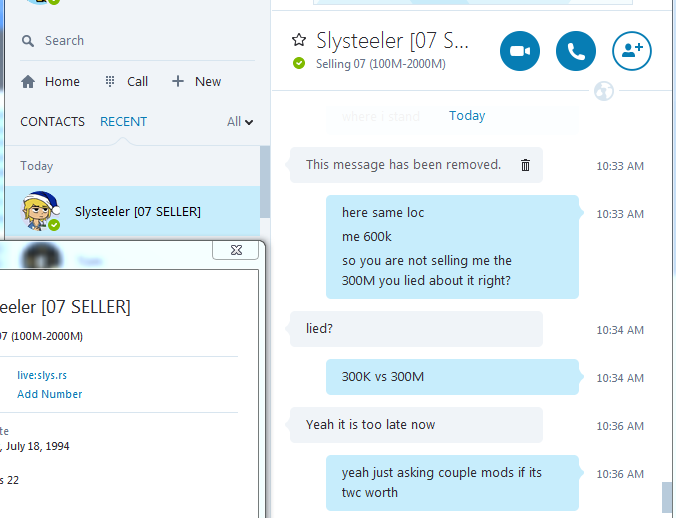Toggle the favorite star for Slysteeler
This screenshot has width=676, height=518.
tap(299, 40)
